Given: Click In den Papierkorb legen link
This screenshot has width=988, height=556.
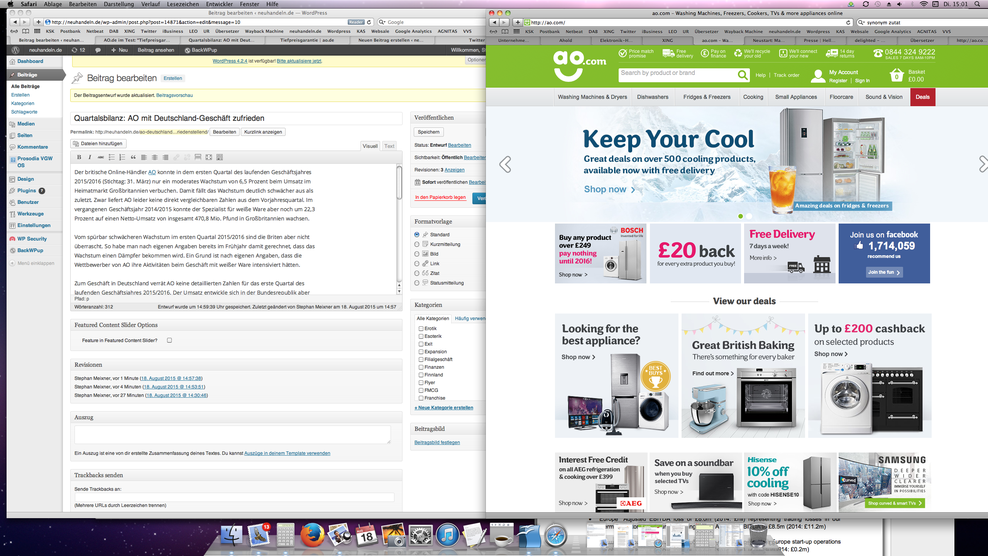Looking at the screenshot, I should [x=440, y=197].
